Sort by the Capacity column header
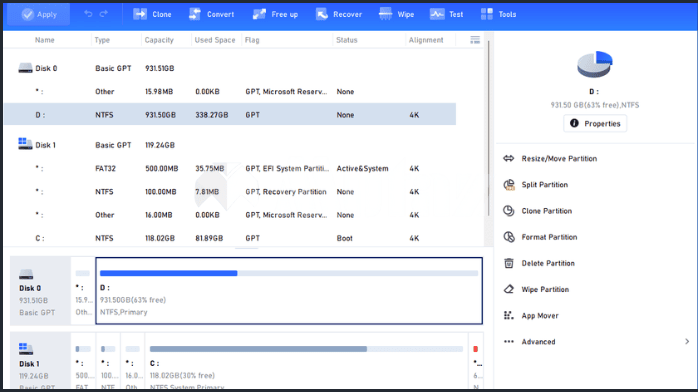 (x=159, y=40)
